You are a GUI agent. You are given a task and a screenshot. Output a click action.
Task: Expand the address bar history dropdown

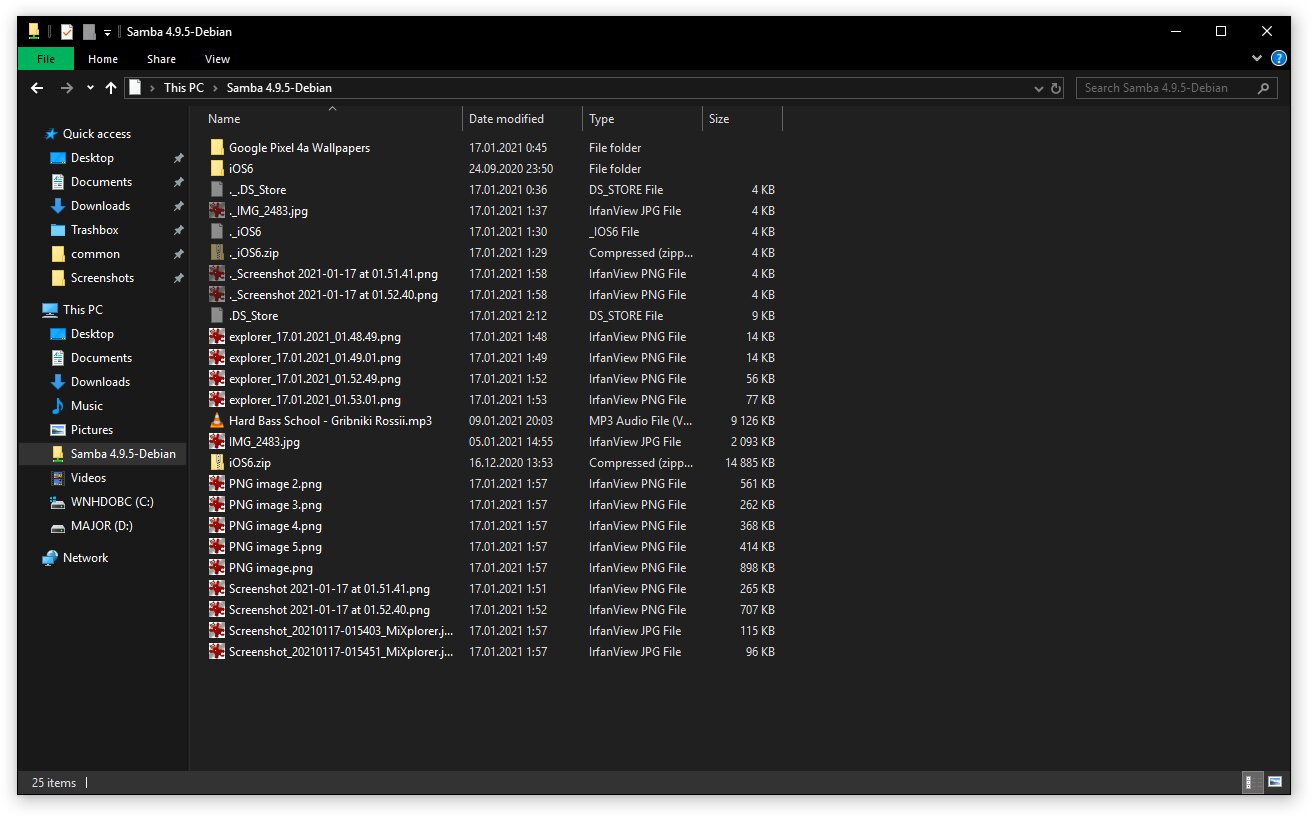click(x=1038, y=88)
